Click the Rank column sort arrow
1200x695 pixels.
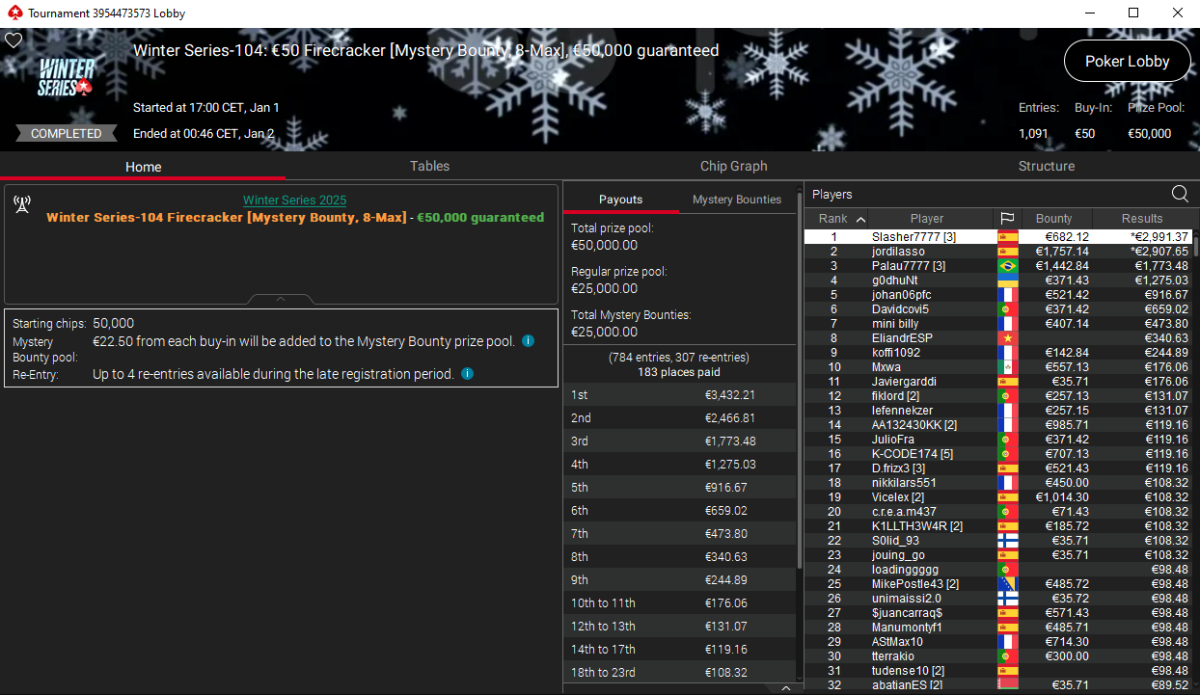(861, 219)
